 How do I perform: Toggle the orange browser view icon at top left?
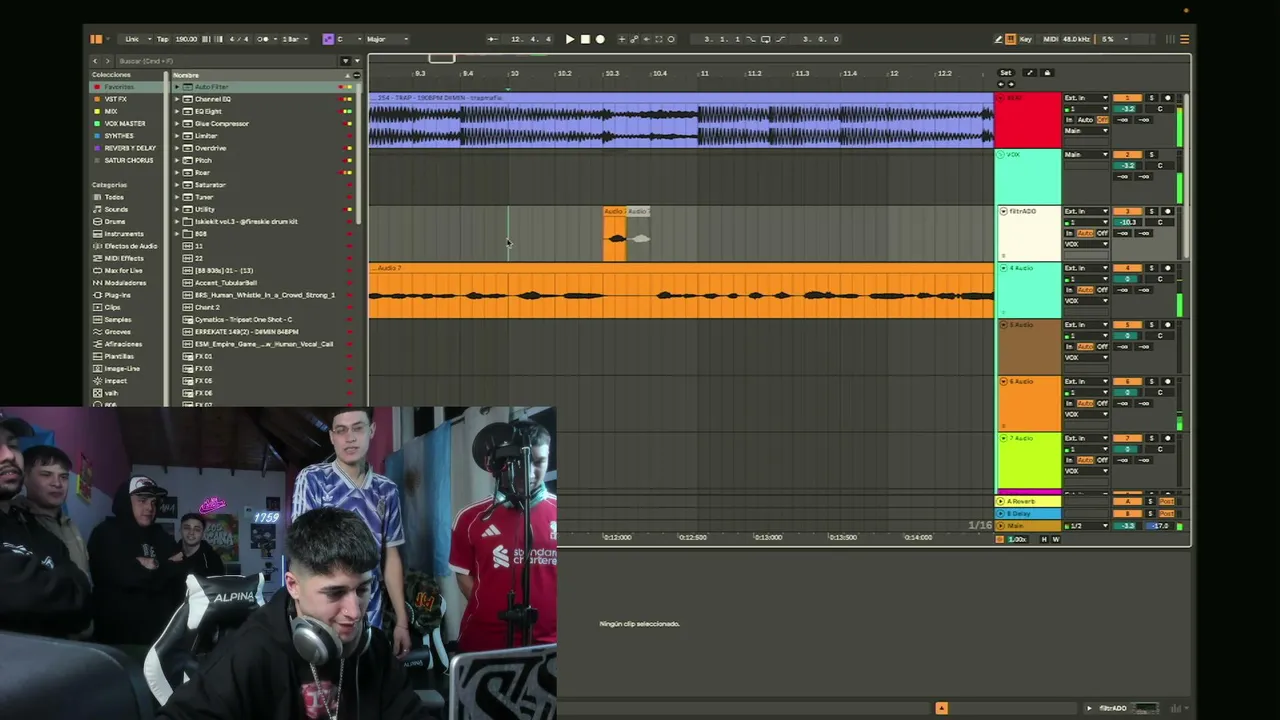[96, 39]
